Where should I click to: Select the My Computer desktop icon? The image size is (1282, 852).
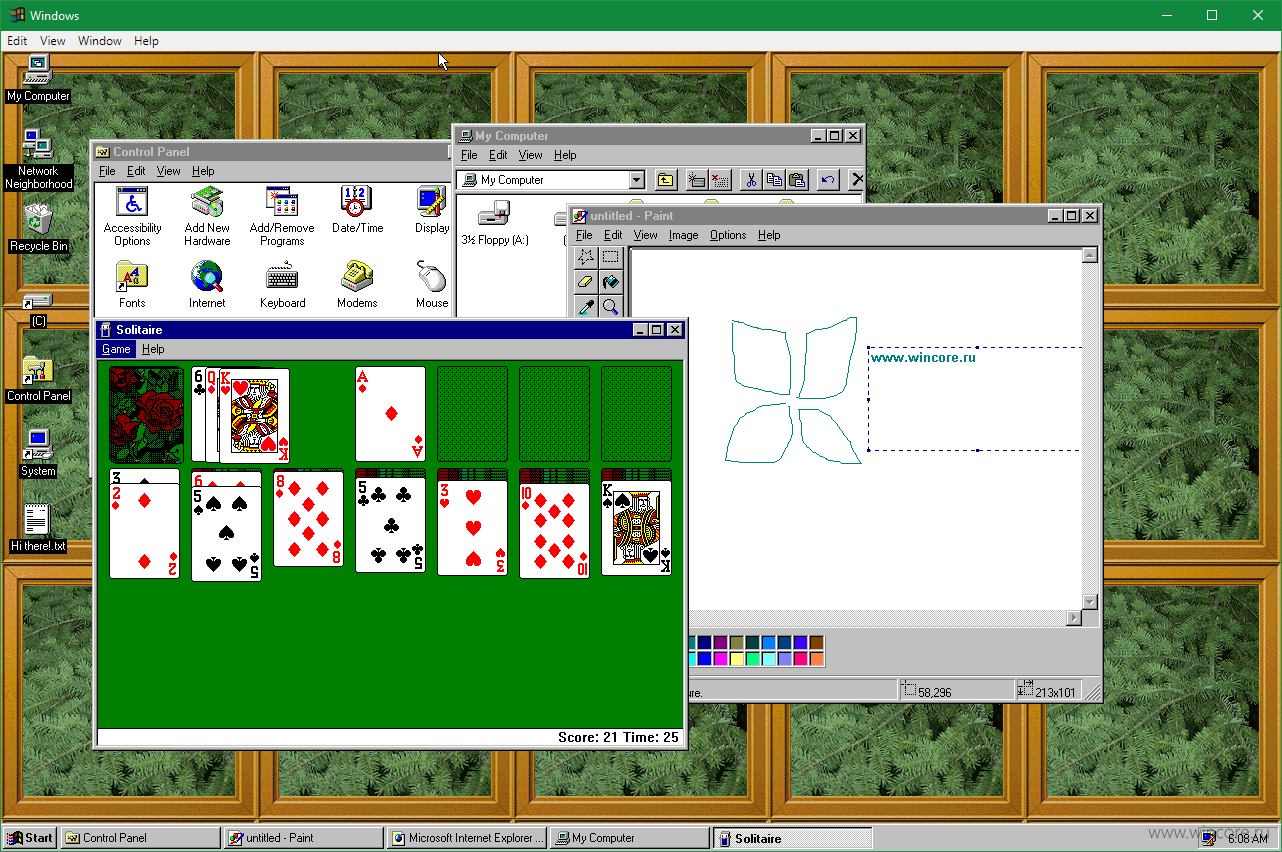pyautogui.click(x=38, y=78)
